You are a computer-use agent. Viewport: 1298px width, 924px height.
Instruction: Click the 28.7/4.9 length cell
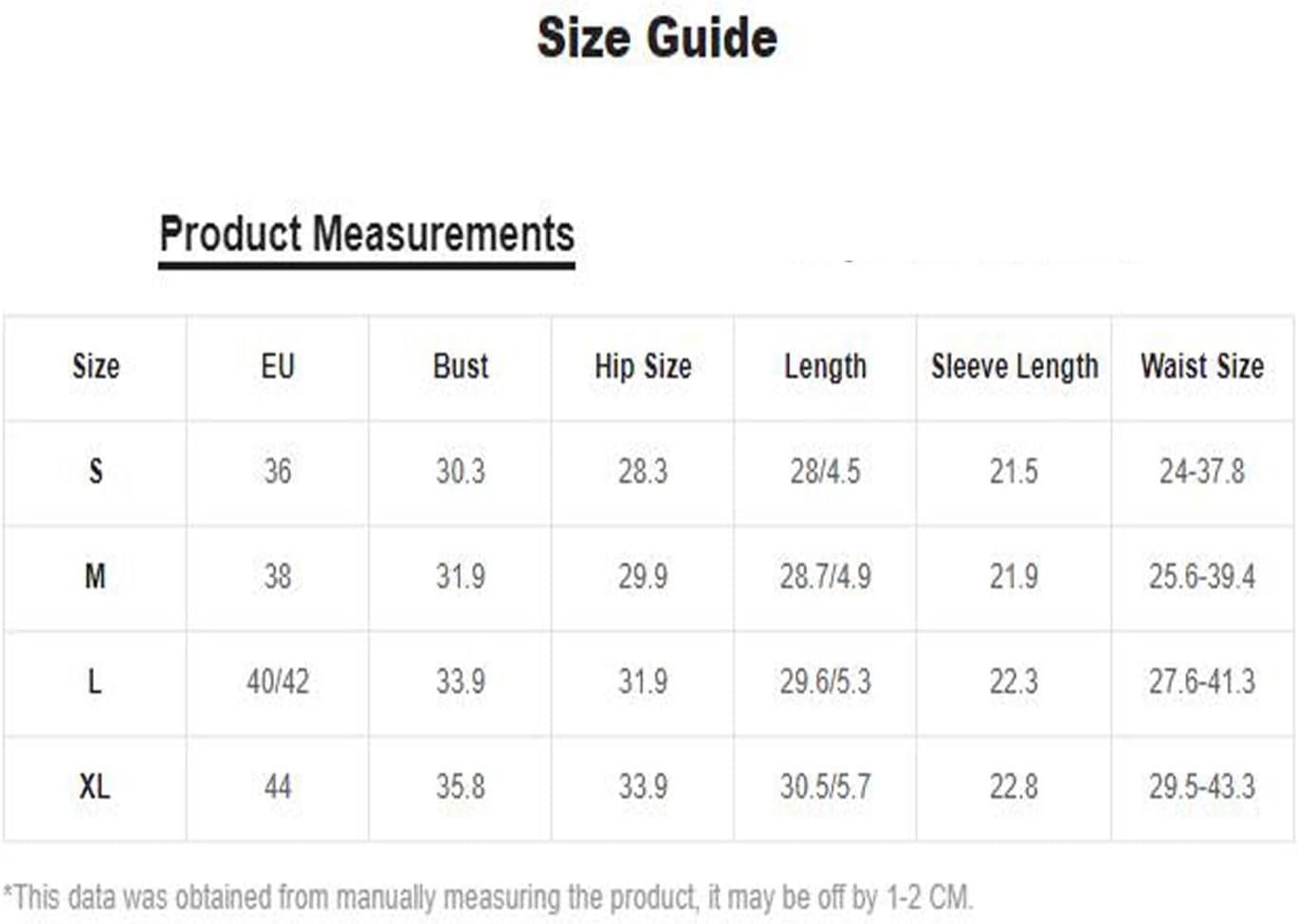coord(825,576)
